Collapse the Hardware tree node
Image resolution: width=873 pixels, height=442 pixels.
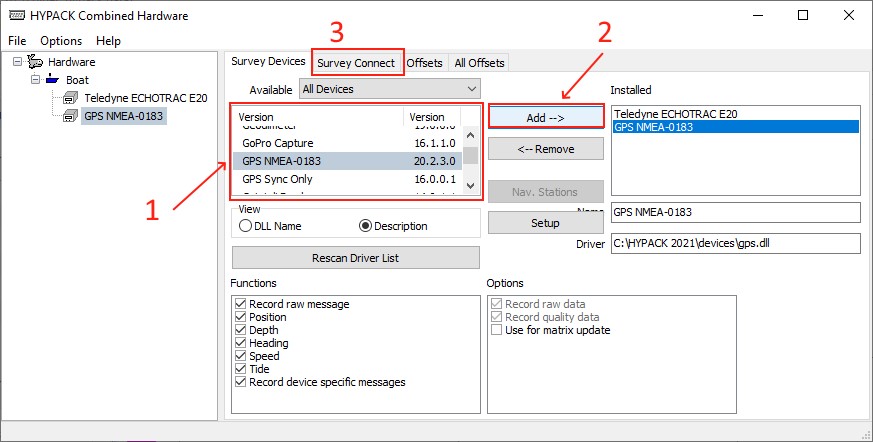click(17, 62)
